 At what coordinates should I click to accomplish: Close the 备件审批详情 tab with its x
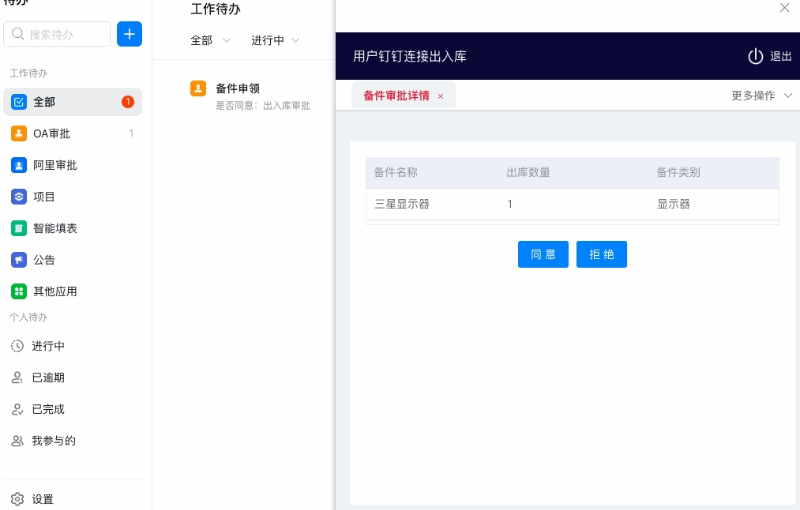[440, 96]
